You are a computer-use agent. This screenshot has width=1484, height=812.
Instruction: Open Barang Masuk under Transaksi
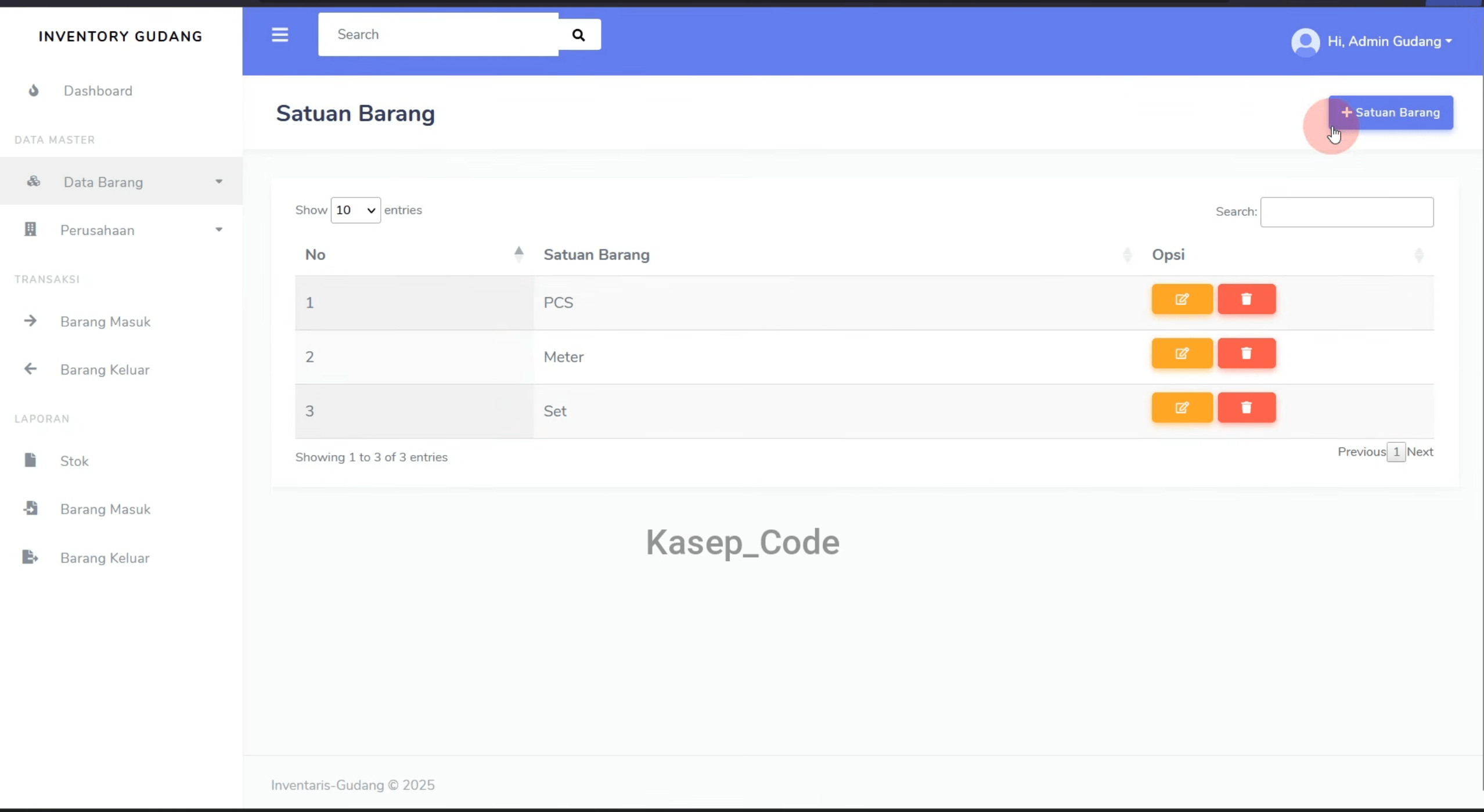pos(105,322)
